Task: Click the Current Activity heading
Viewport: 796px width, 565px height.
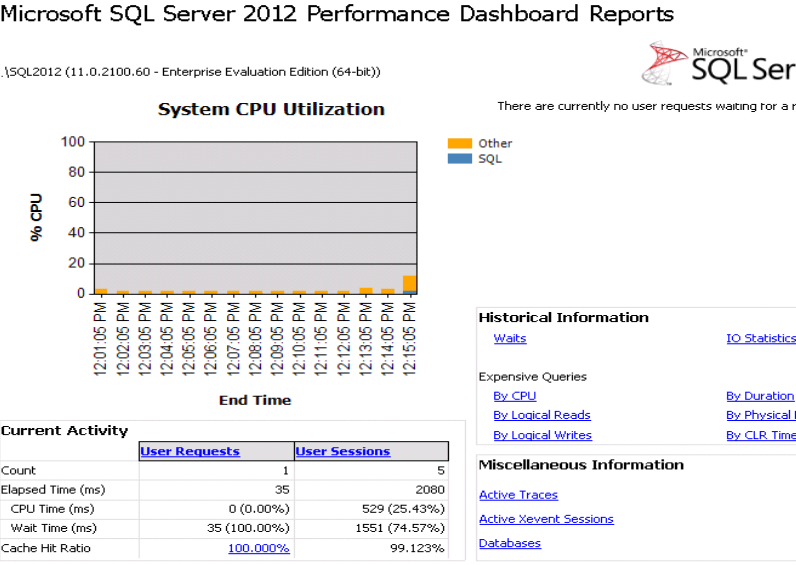Action: [x=64, y=430]
